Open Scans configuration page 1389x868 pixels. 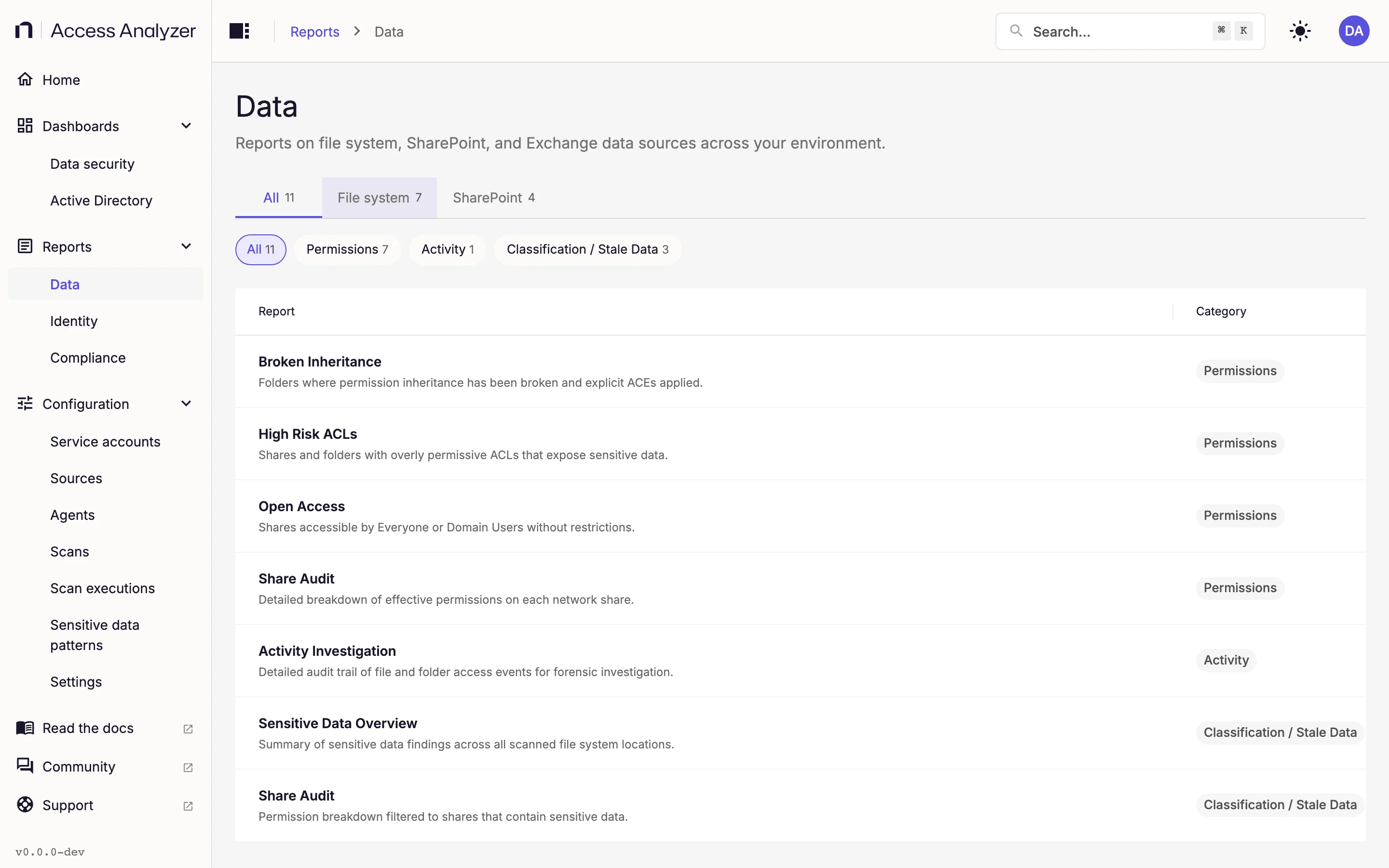pyautogui.click(x=106, y=552)
